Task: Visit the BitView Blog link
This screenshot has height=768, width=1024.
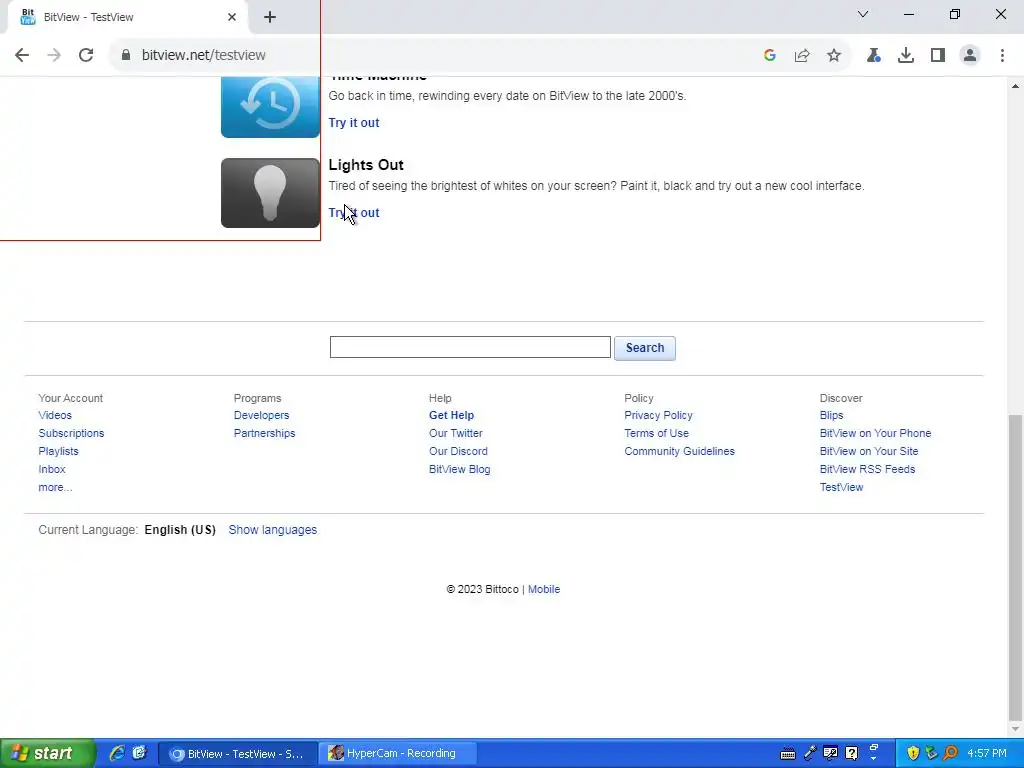Action: click(460, 469)
